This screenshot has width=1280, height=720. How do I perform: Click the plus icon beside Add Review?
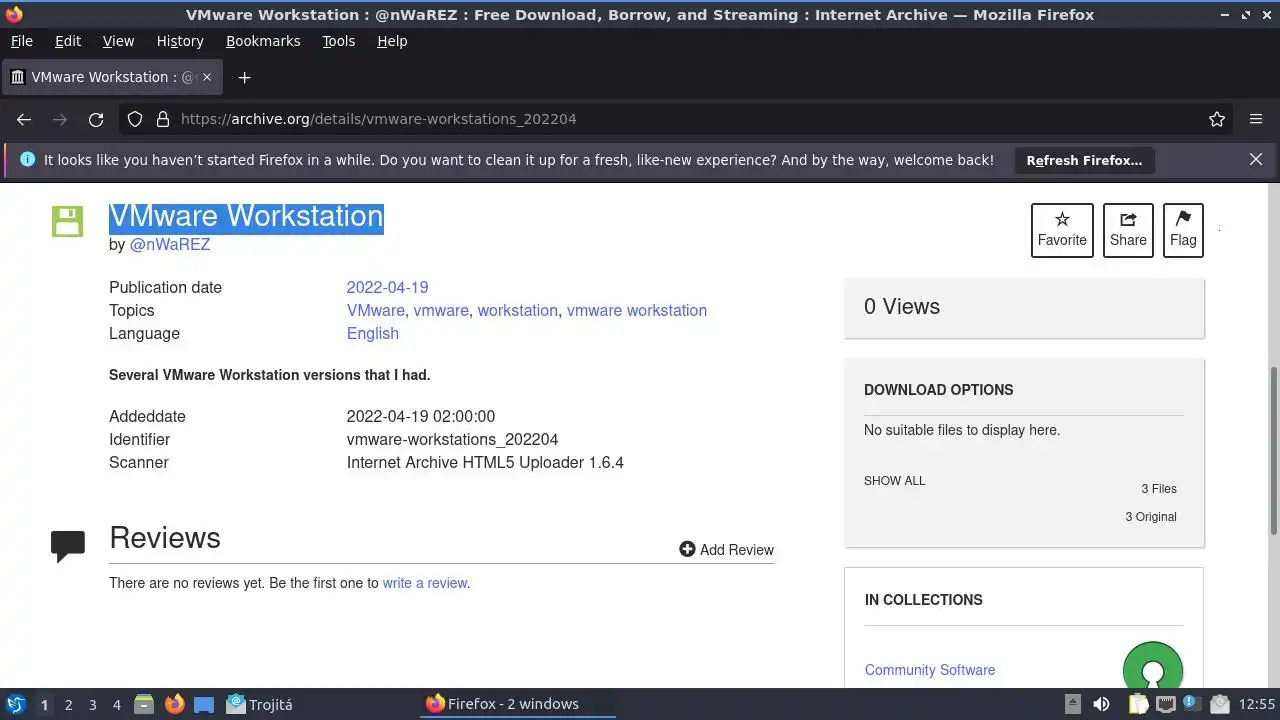[687, 549]
